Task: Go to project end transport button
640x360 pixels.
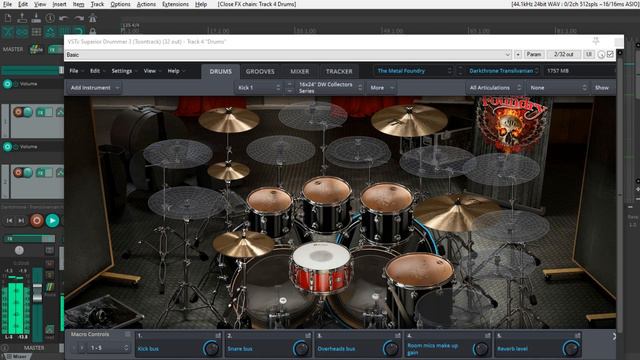Action: click(21, 220)
